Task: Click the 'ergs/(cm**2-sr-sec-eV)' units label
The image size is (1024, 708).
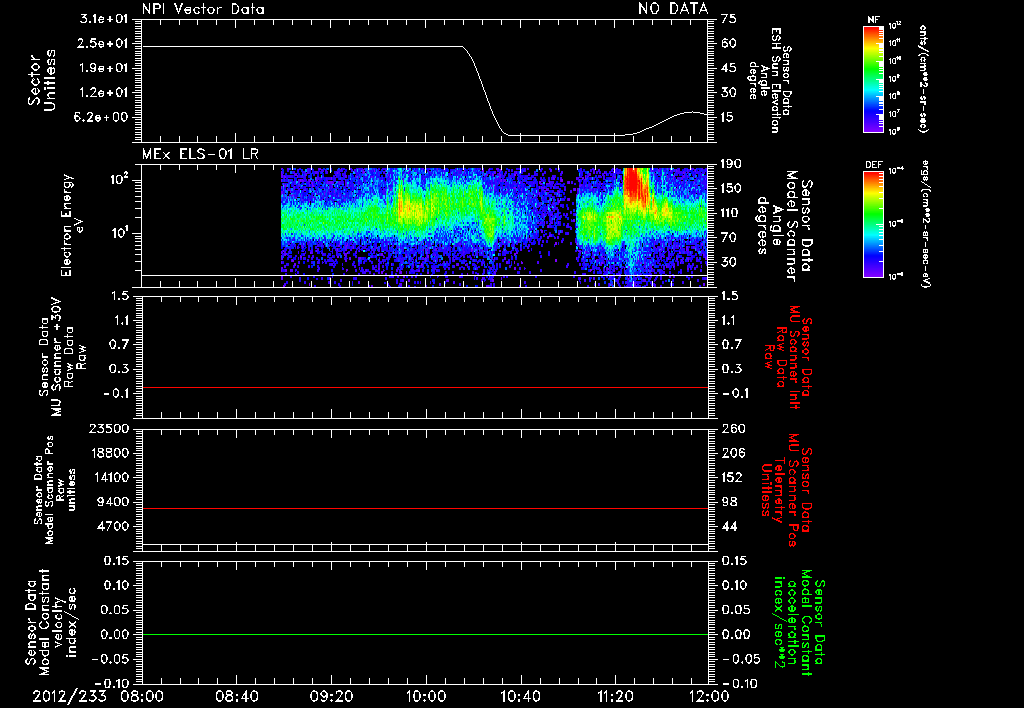Action: (925, 225)
